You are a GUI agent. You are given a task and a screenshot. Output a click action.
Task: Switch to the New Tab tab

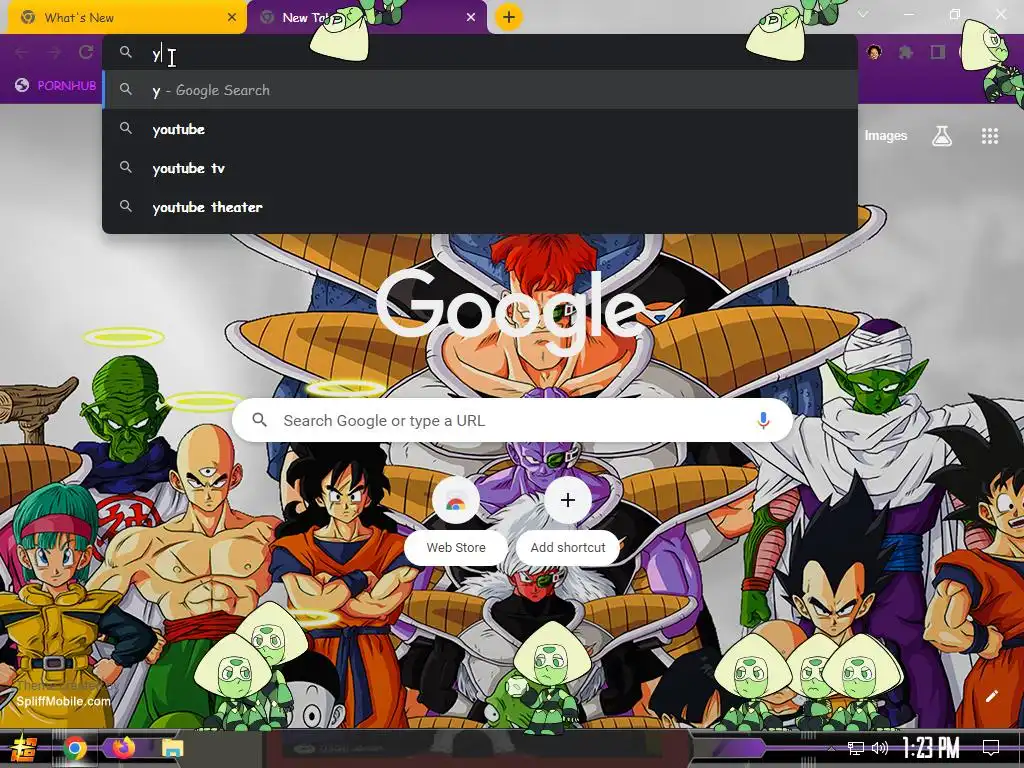366,18
